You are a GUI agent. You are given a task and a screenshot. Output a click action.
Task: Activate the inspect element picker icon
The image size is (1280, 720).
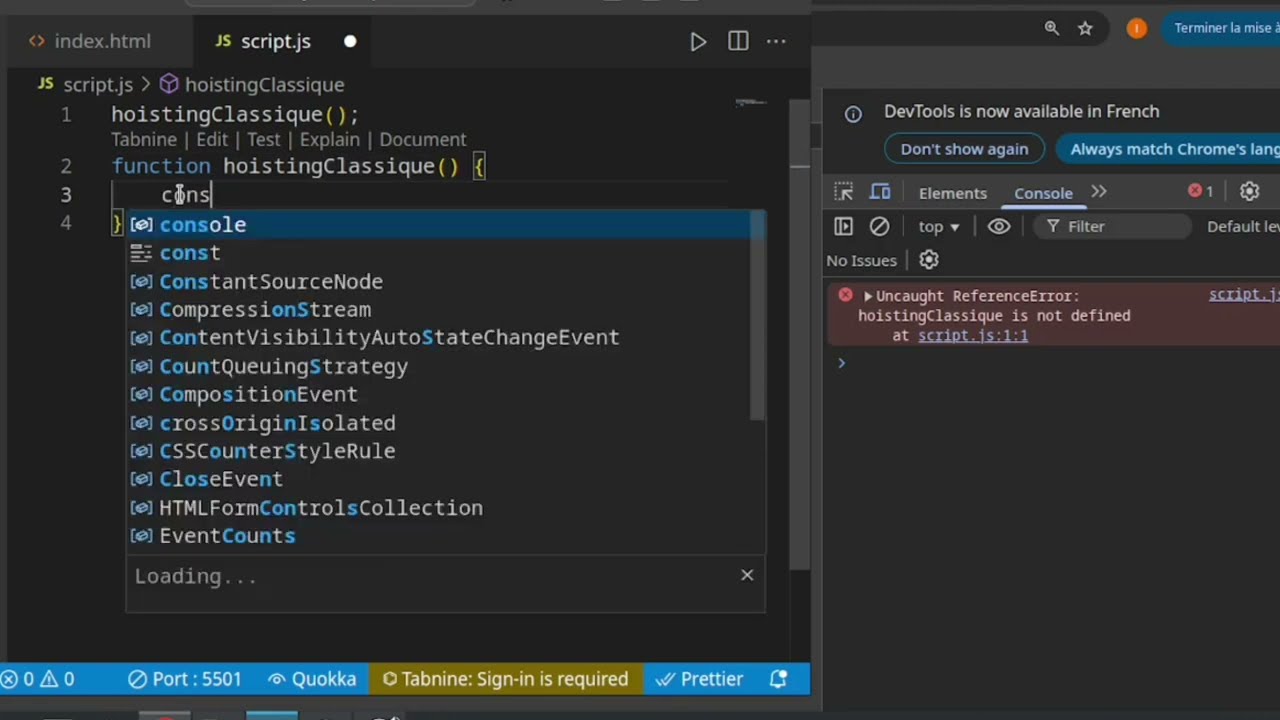[x=844, y=192]
